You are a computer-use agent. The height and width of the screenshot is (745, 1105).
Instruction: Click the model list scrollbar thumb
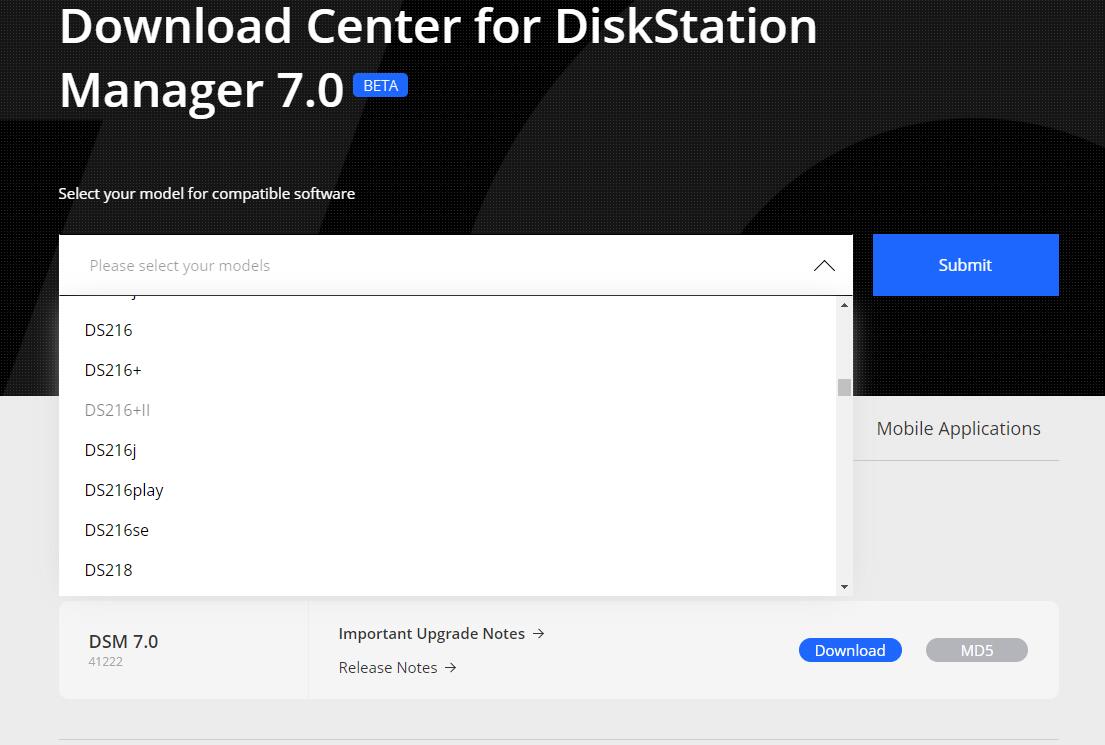point(844,388)
